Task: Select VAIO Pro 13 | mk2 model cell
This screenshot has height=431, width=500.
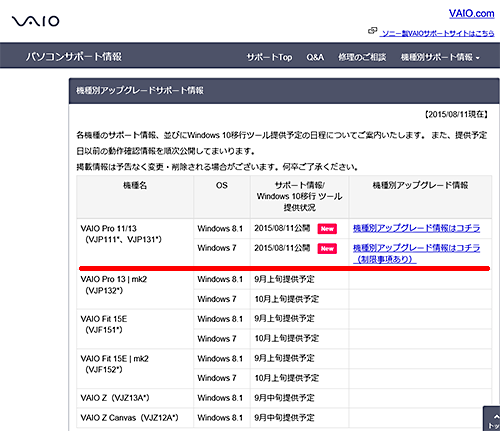Action: [135, 289]
